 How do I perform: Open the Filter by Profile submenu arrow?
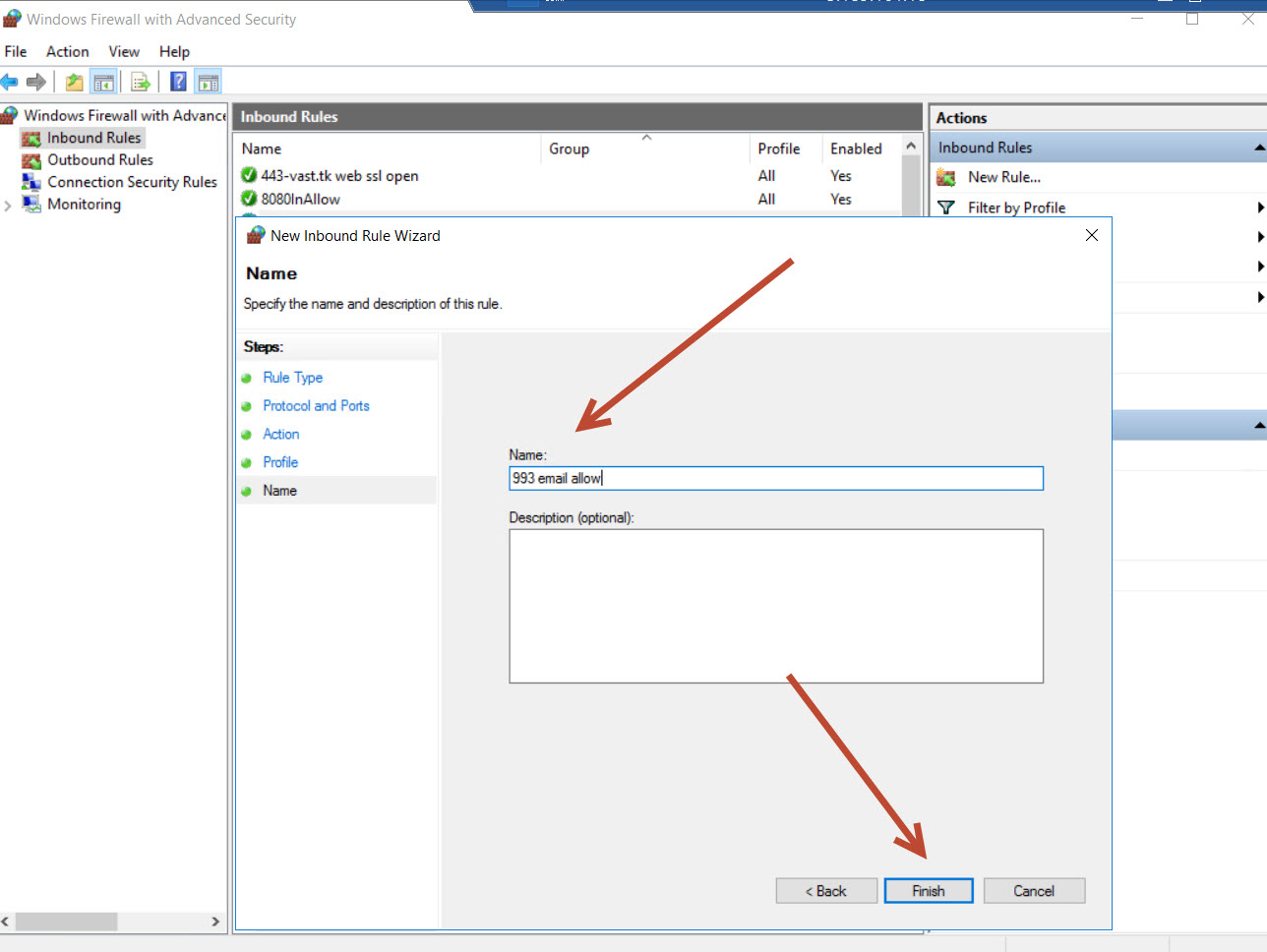click(1260, 208)
